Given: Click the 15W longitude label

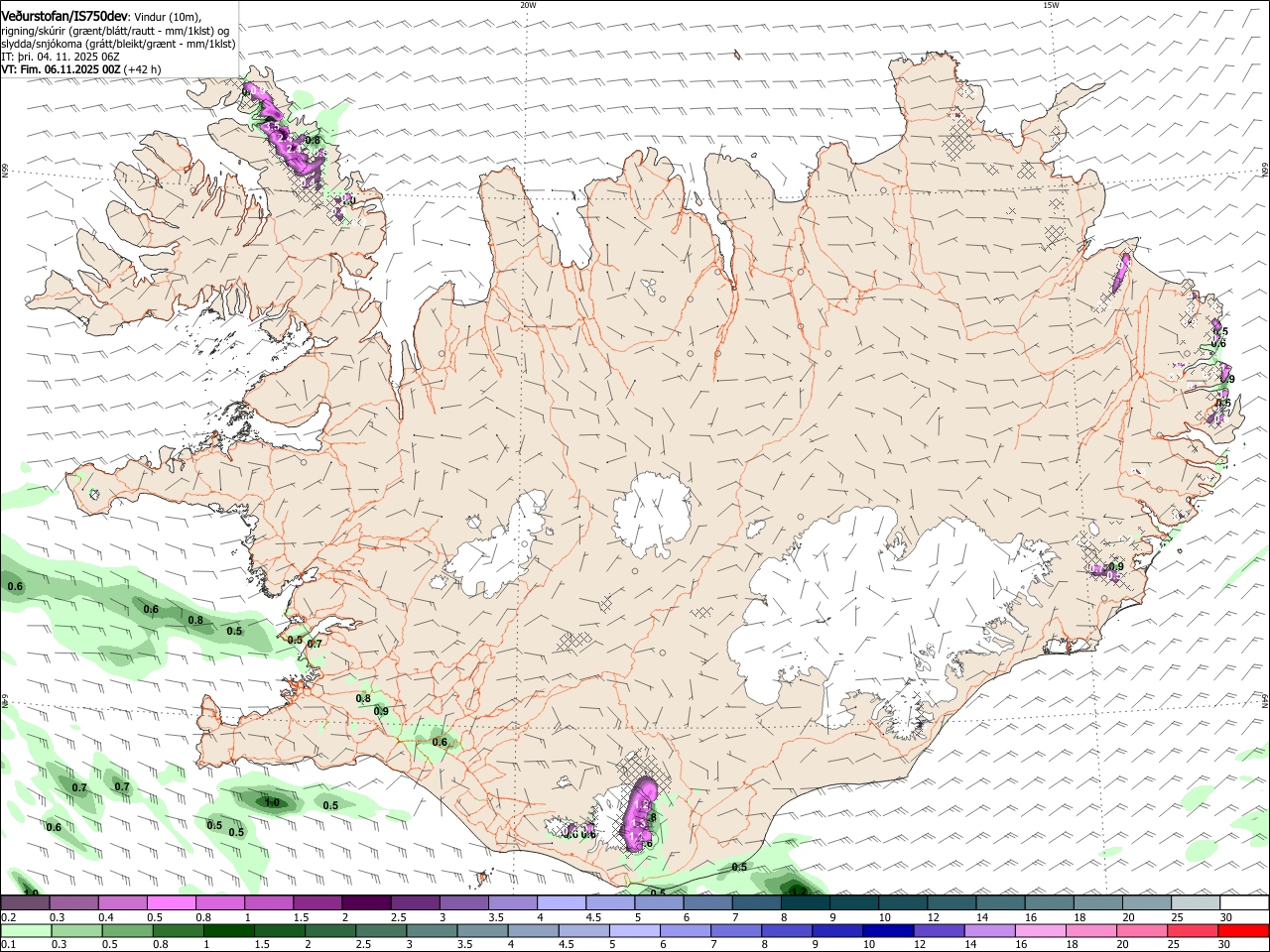Looking at the screenshot, I should pyautogui.click(x=1051, y=5).
